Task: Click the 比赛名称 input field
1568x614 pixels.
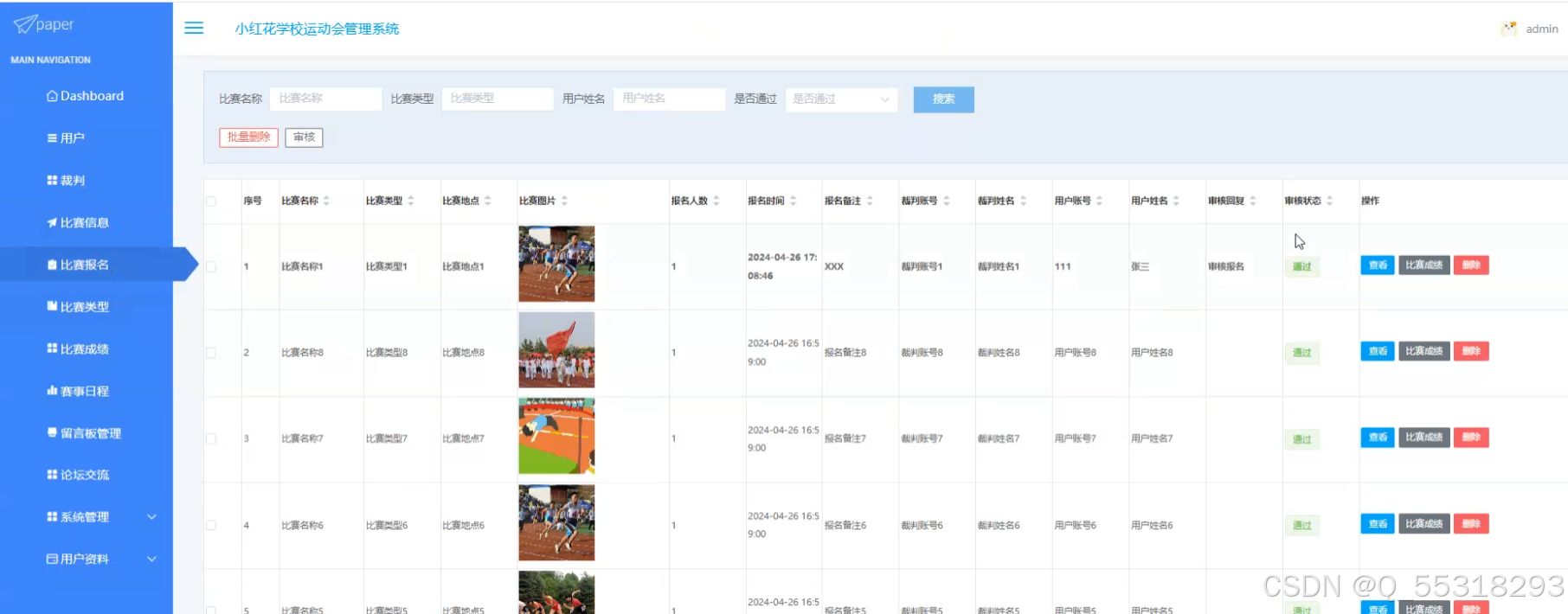Action: (x=325, y=99)
